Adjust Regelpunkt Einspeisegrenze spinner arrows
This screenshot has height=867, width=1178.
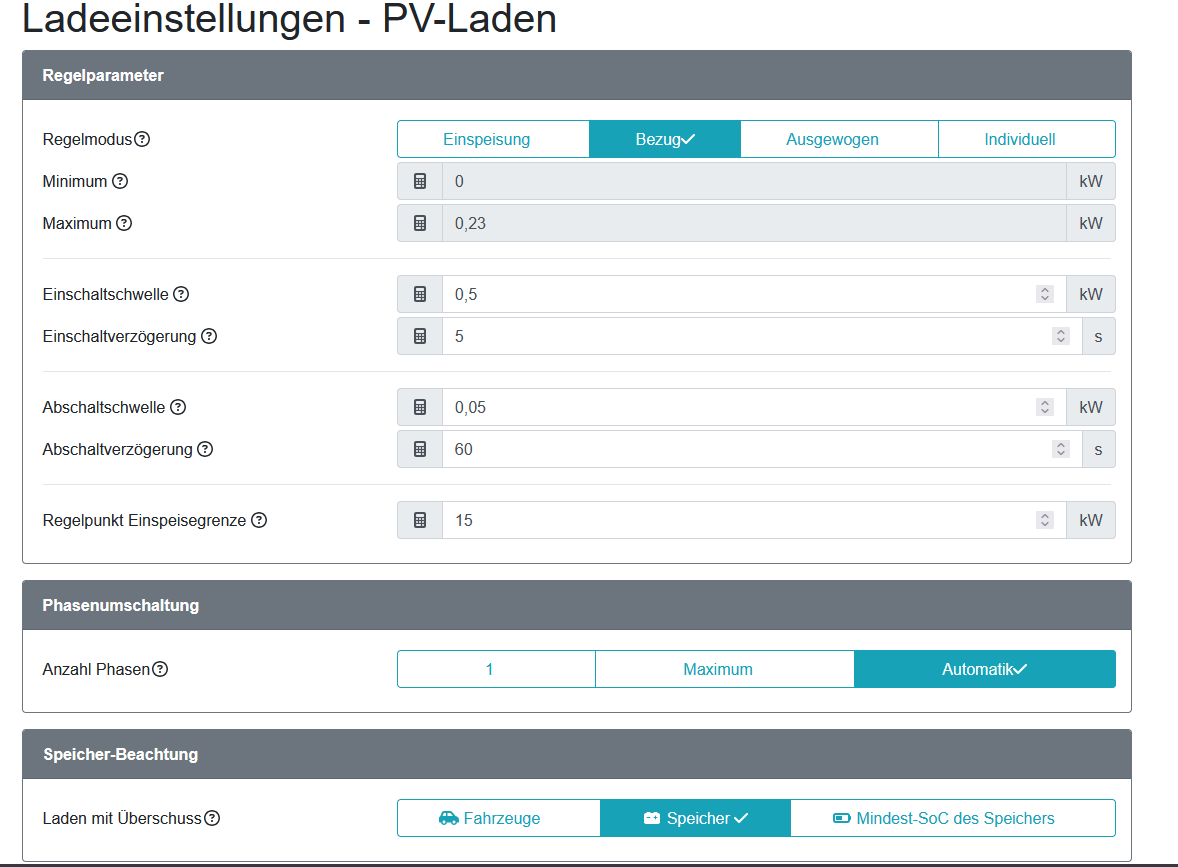pyautogui.click(x=1044, y=520)
